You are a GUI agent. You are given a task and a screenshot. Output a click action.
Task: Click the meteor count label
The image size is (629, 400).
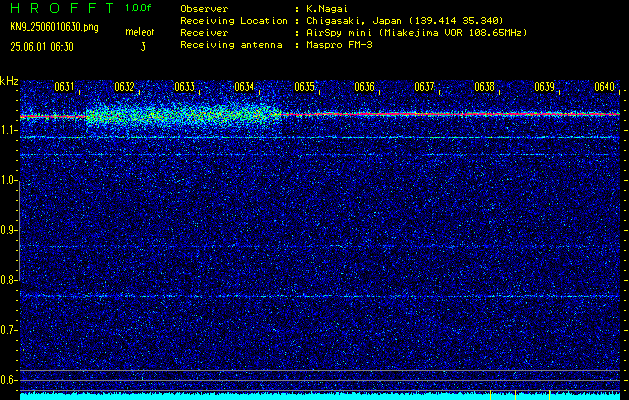coord(140,32)
